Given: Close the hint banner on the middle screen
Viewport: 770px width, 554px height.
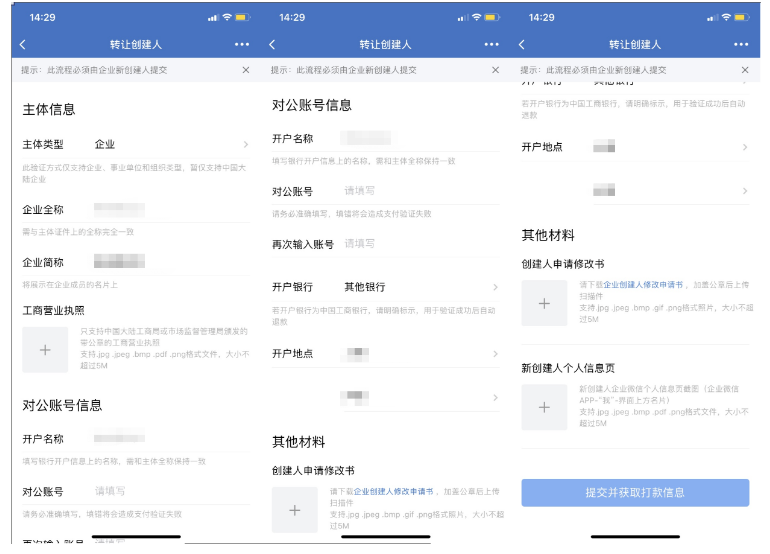Looking at the screenshot, I should coord(495,70).
